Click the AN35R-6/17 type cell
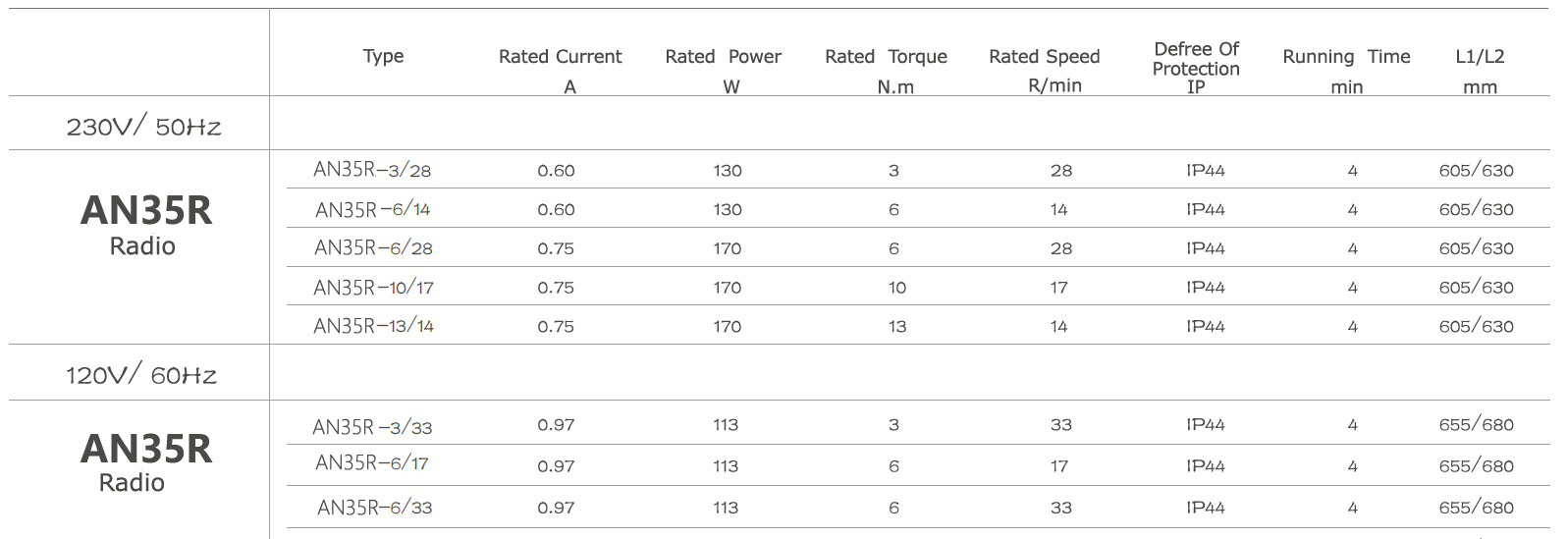 tap(372, 462)
